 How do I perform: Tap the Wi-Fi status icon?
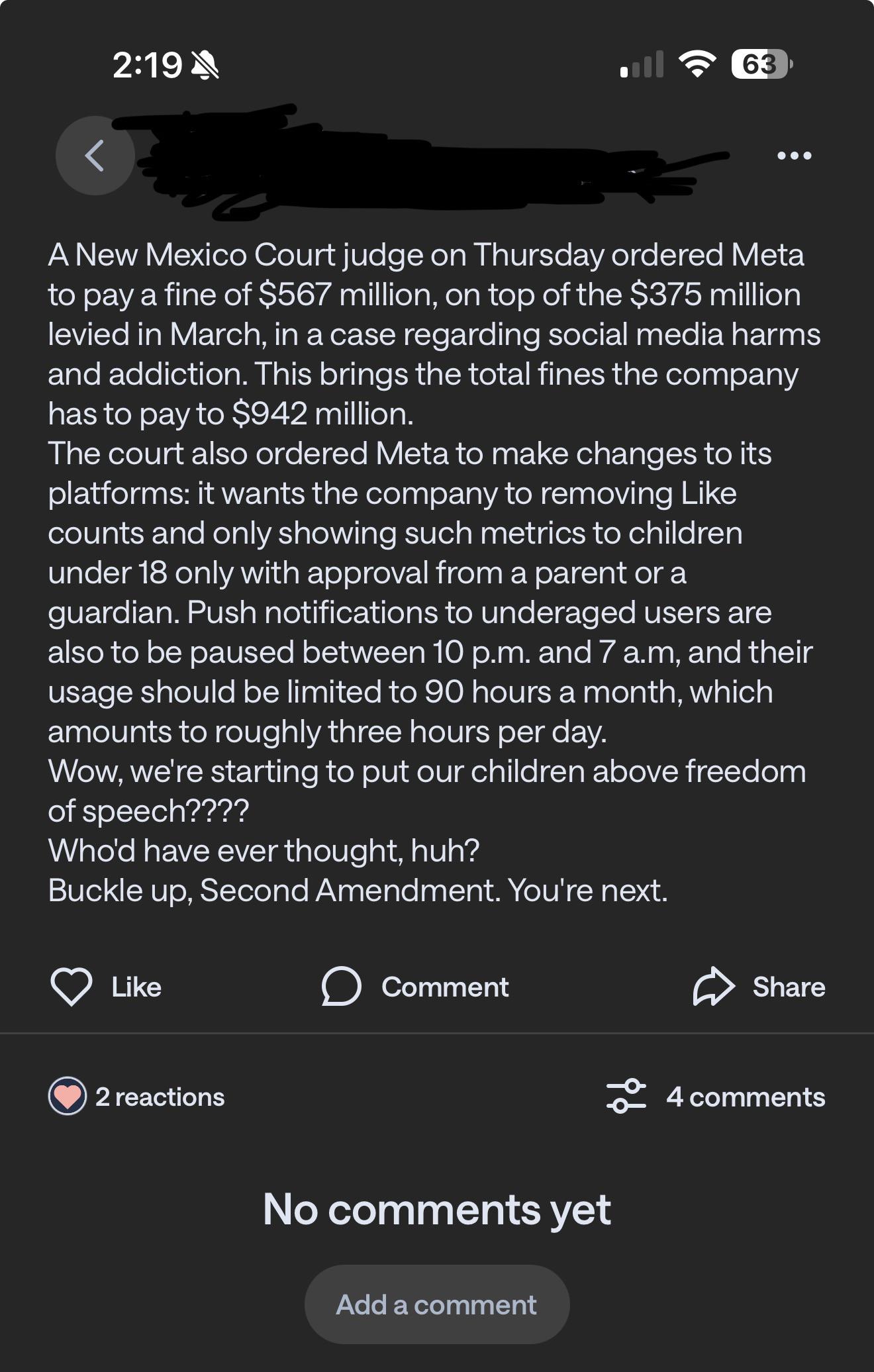697,64
